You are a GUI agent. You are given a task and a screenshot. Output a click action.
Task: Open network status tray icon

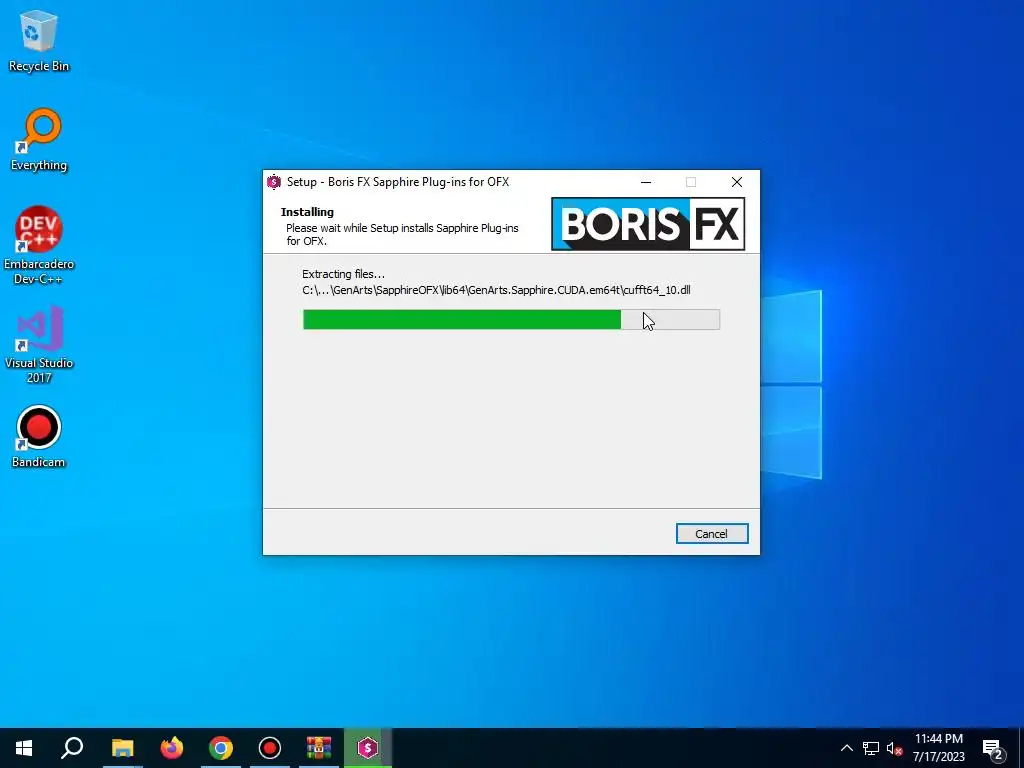click(871, 748)
